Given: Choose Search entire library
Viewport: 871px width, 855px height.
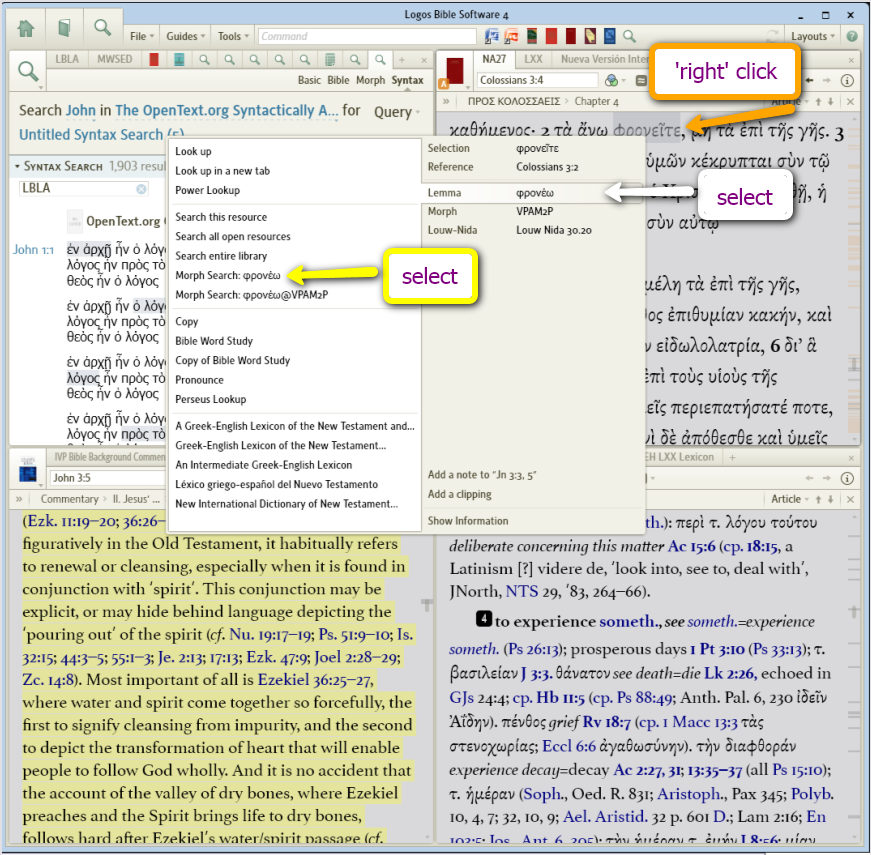Looking at the screenshot, I should (221, 256).
